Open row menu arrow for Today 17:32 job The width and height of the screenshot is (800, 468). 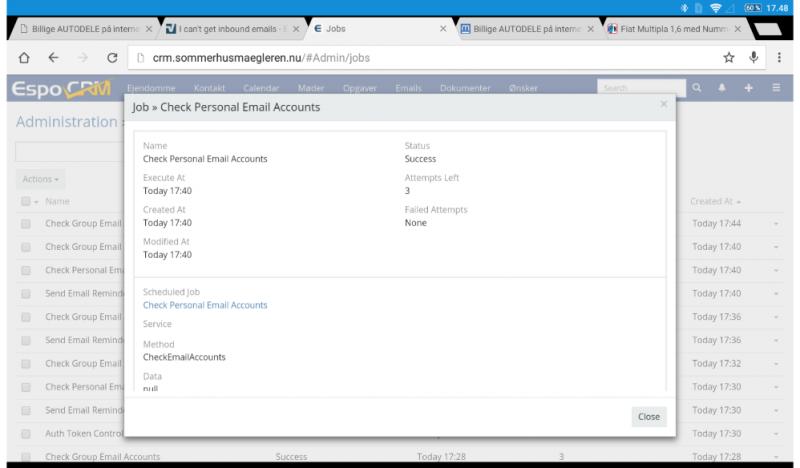tap(775, 364)
